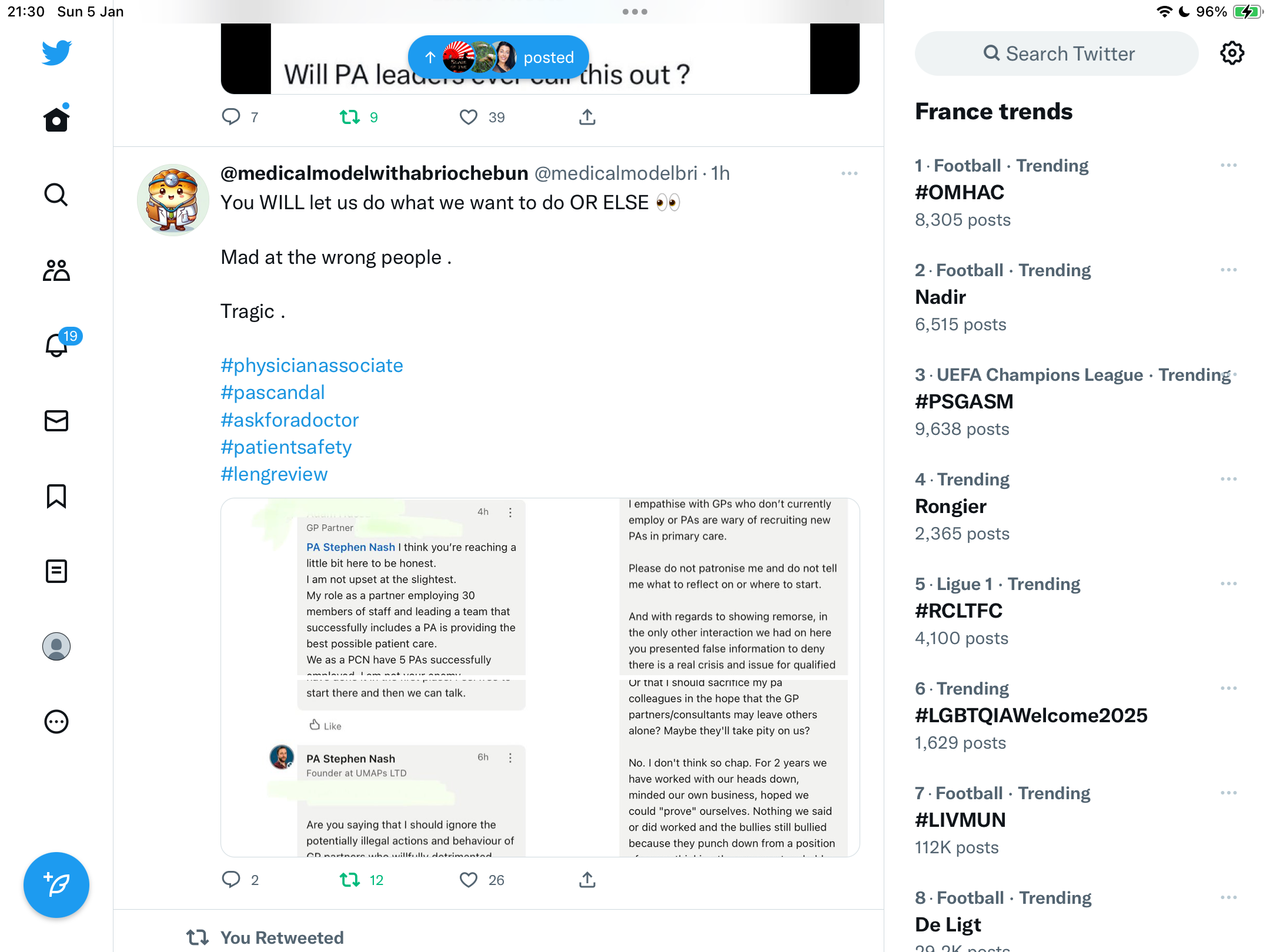Expand the More menu circle in sidebar
The height and width of the screenshot is (952, 1270).
click(56, 722)
